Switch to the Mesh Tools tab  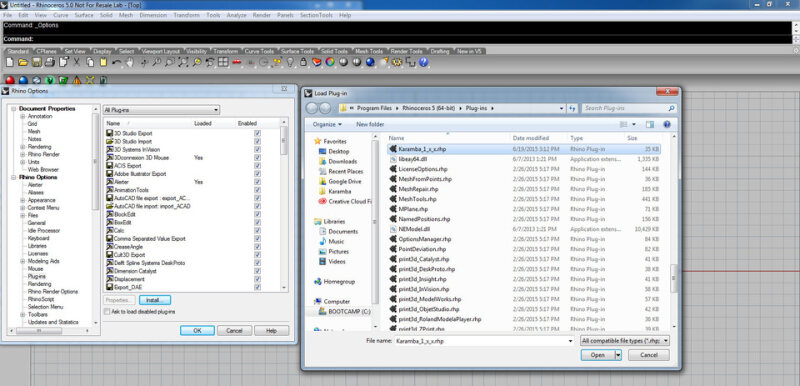pyautogui.click(x=369, y=52)
